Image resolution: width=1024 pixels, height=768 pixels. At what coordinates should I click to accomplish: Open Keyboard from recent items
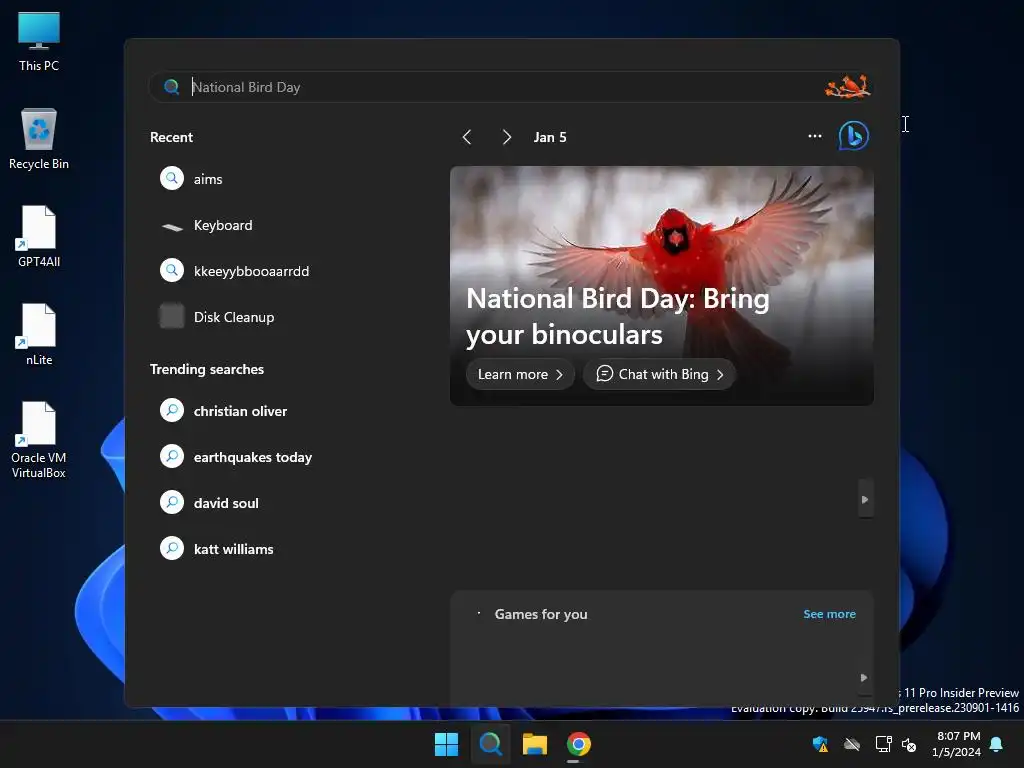tap(223, 225)
